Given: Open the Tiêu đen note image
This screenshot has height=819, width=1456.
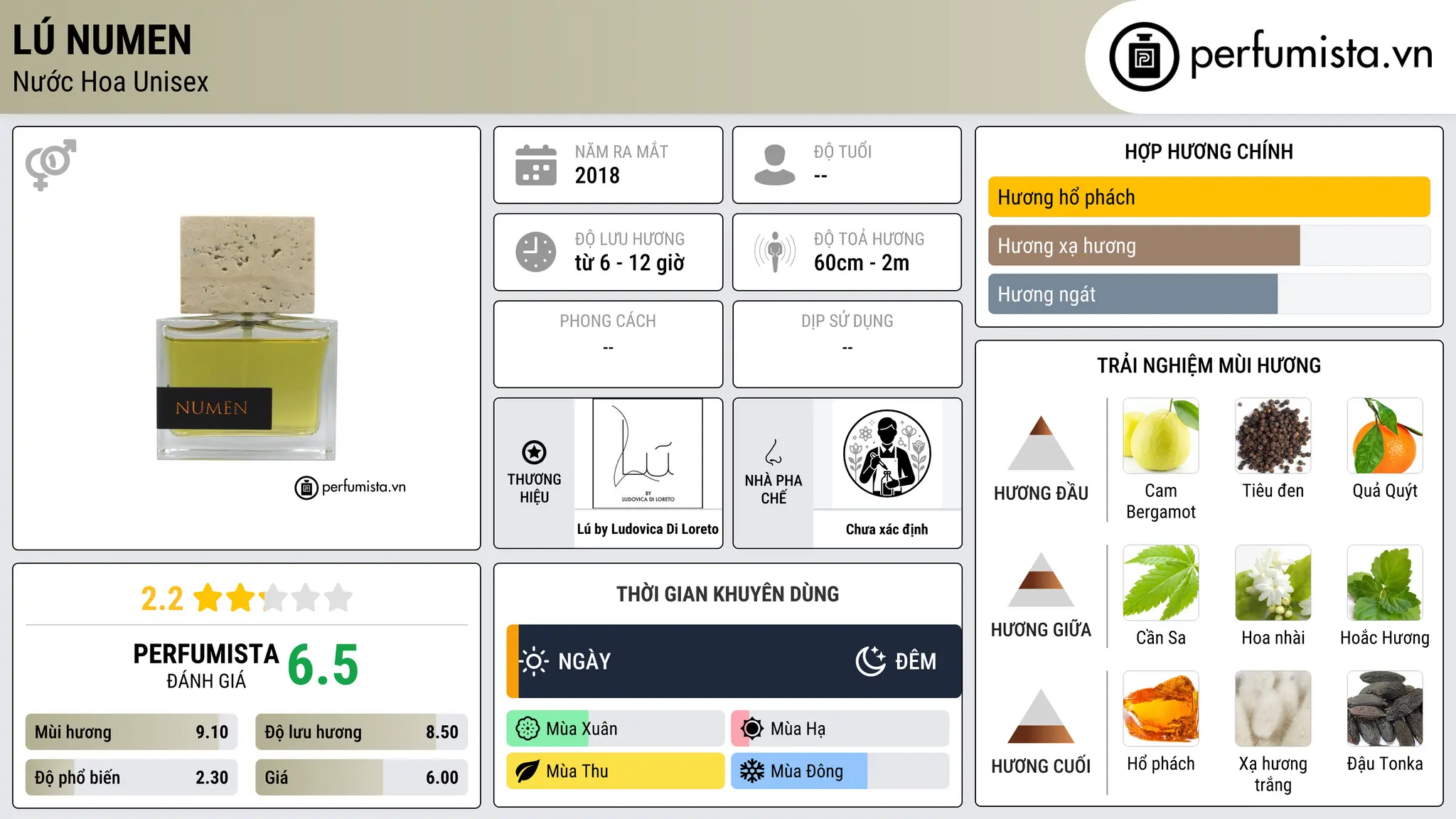Looking at the screenshot, I should tap(1273, 436).
